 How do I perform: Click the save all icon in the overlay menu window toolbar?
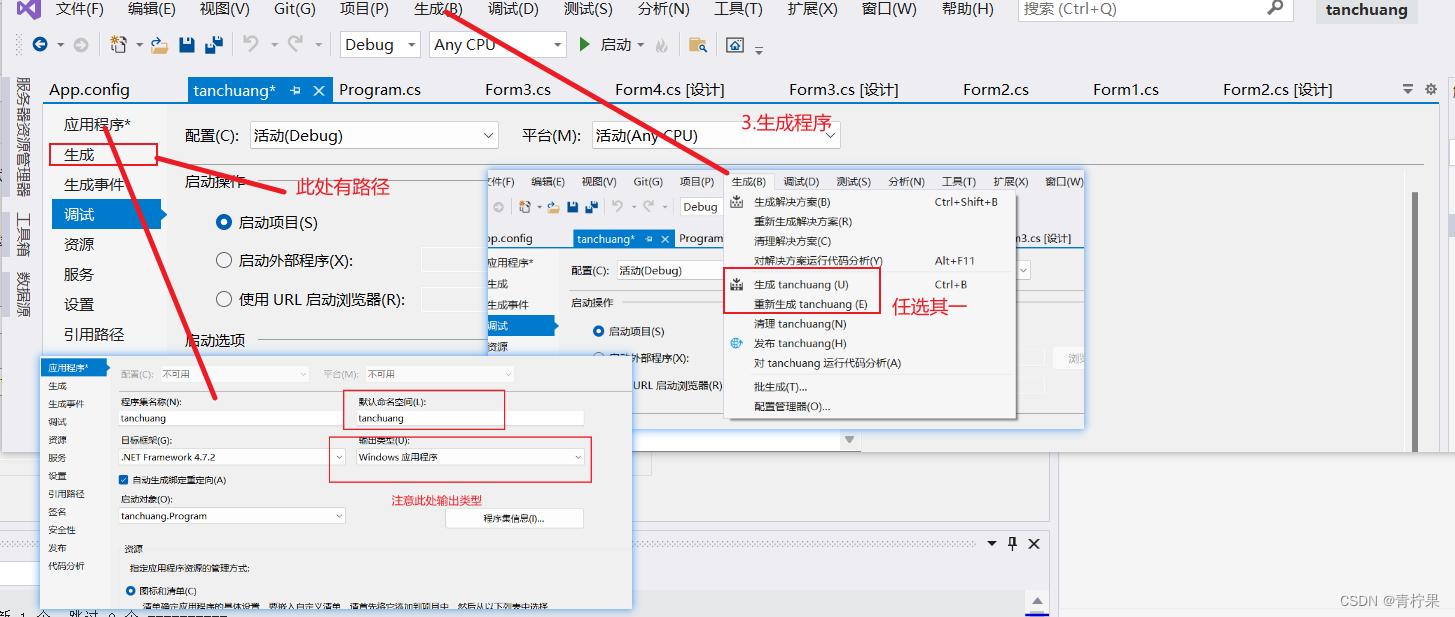[x=590, y=207]
